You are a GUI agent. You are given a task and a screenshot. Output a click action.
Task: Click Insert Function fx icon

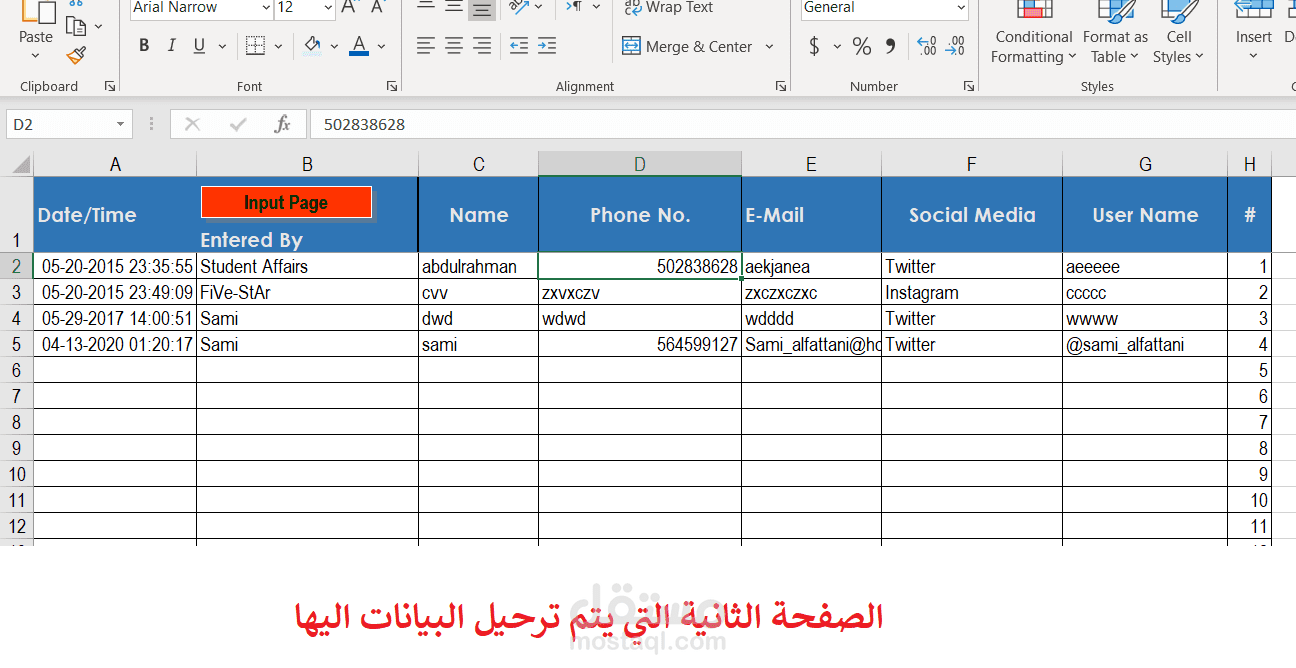283,124
